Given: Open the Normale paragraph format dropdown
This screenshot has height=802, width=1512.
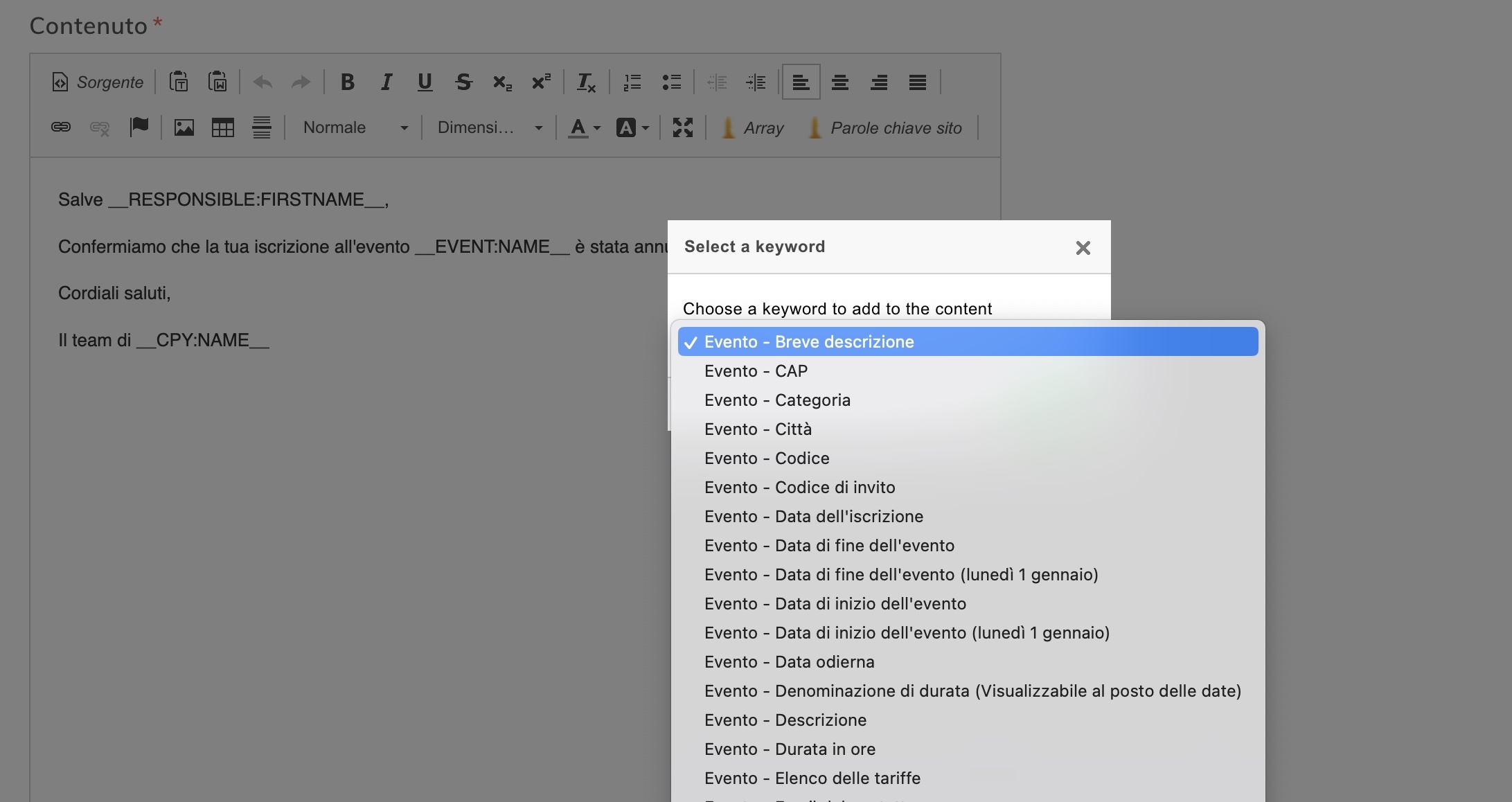Looking at the screenshot, I should point(355,127).
